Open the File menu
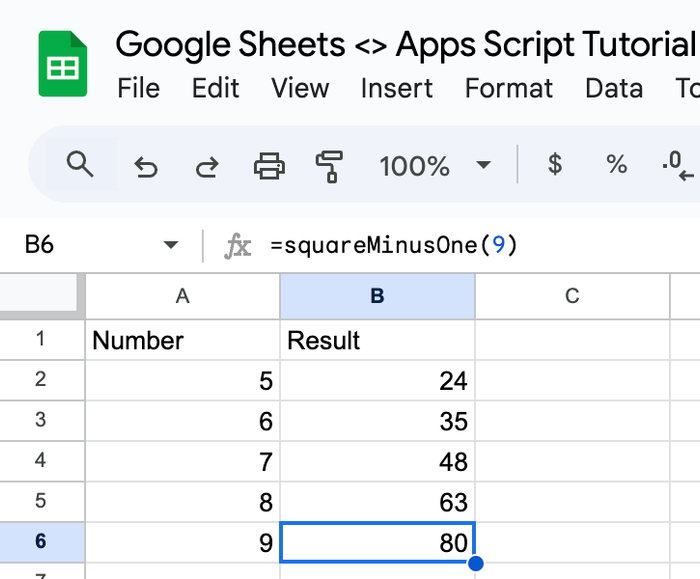Screen dimensions: 700x579 point(138,88)
